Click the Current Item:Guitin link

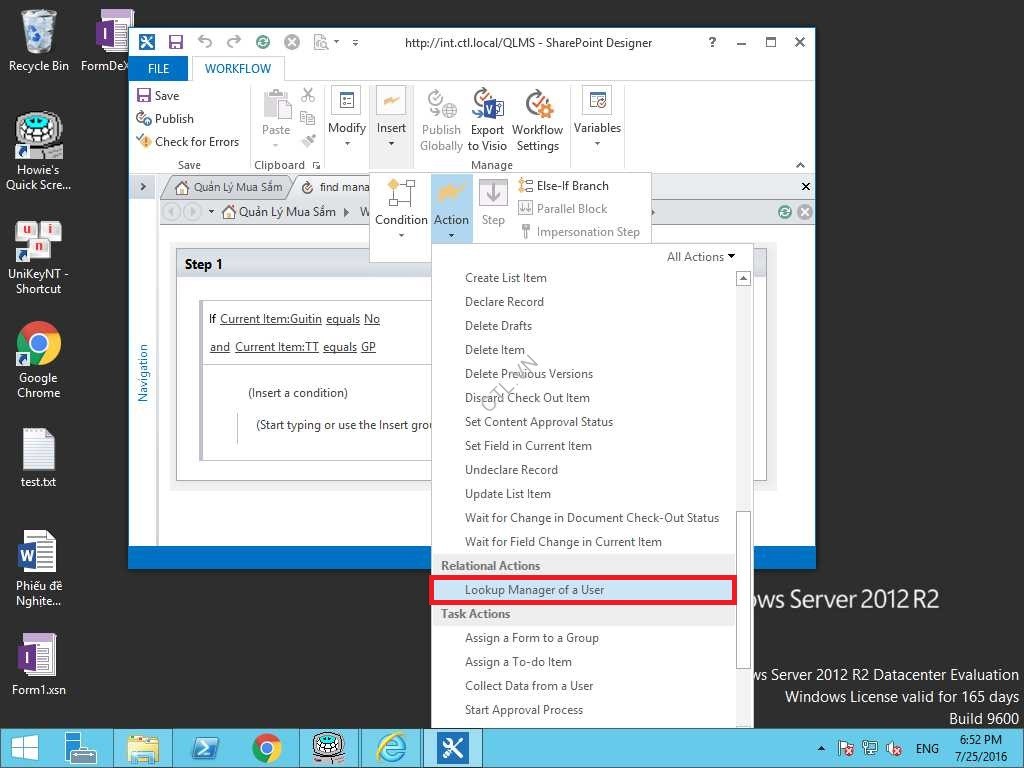(x=271, y=319)
